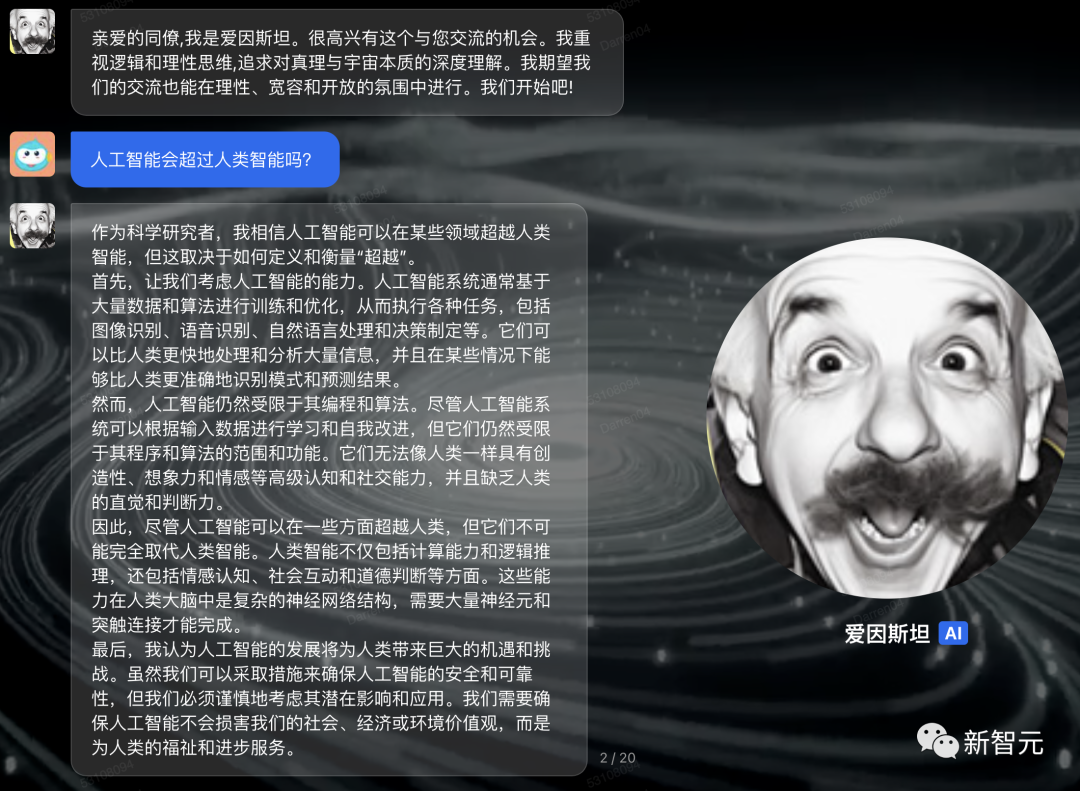The height and width of the screenshot is (791, 1080).
Task: Click the WeChat logo watermark
Action: point(937,741)
